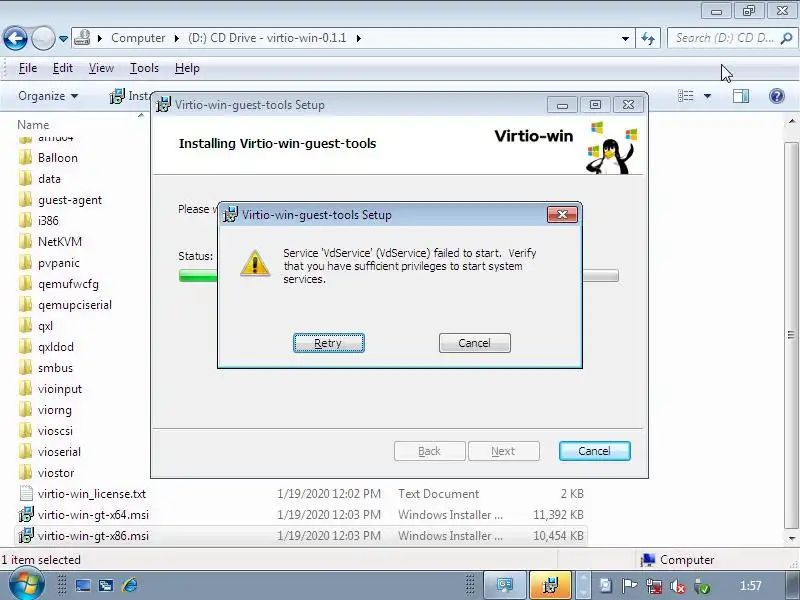Select the vioscsi folder
This screenshot has height=600, width=800.
[55, 431]
